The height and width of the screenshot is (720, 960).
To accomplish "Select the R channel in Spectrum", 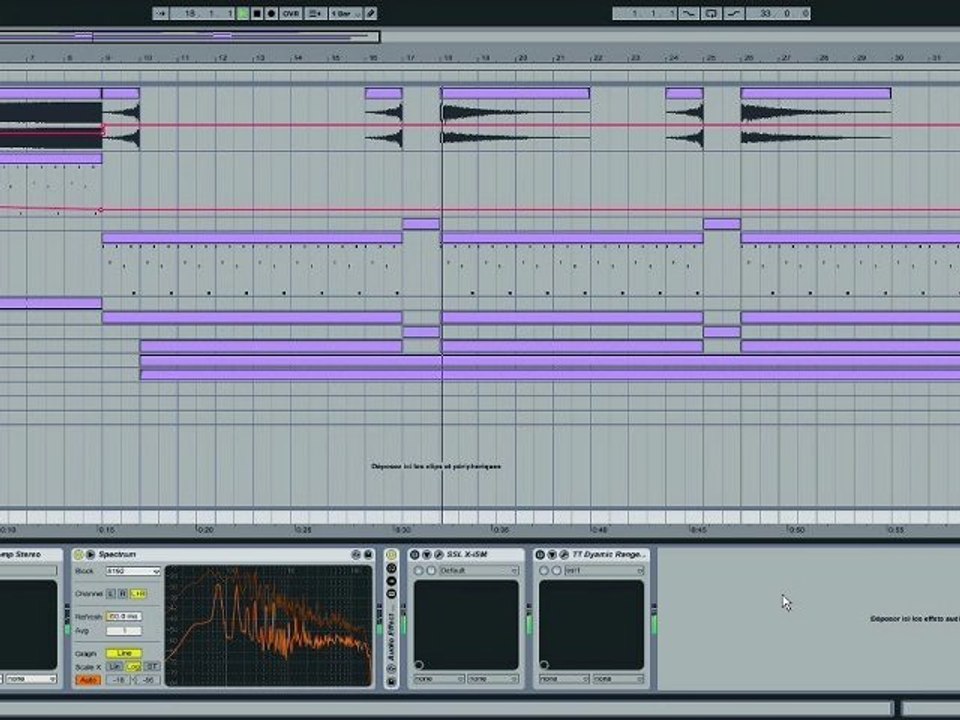I will pos(122,593).
